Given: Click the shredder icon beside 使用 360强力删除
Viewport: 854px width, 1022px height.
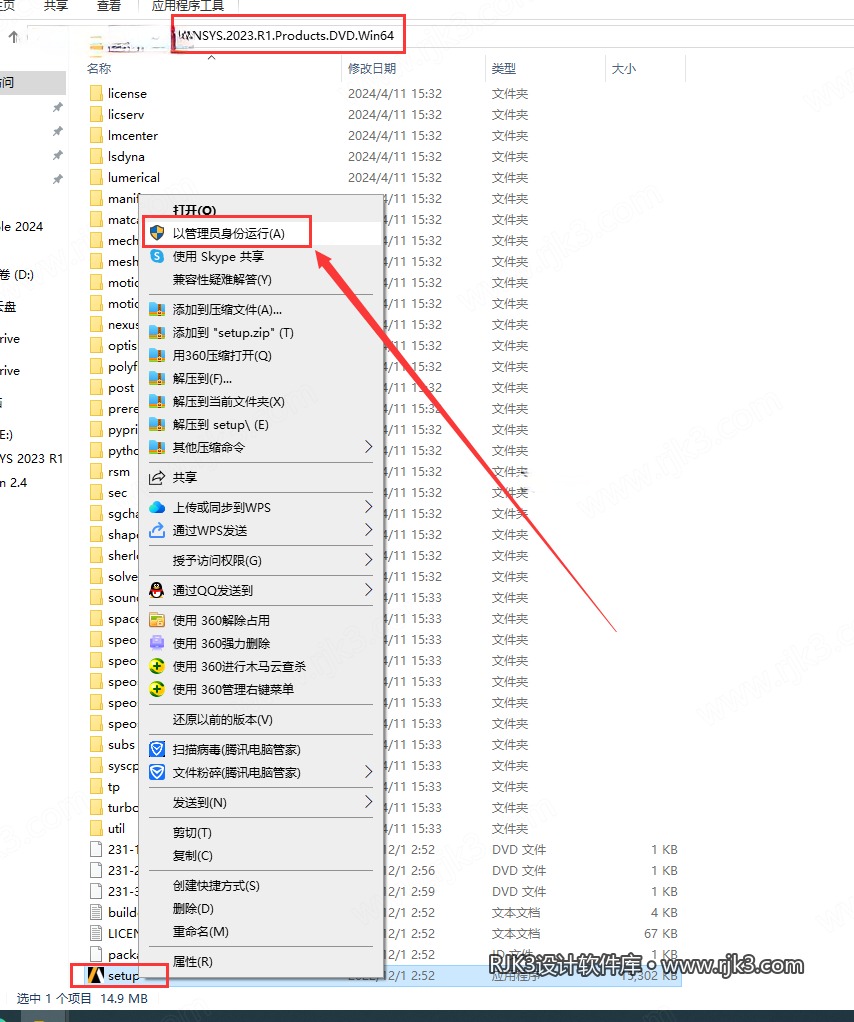Looking at the screenshot, I should (157, 643).
